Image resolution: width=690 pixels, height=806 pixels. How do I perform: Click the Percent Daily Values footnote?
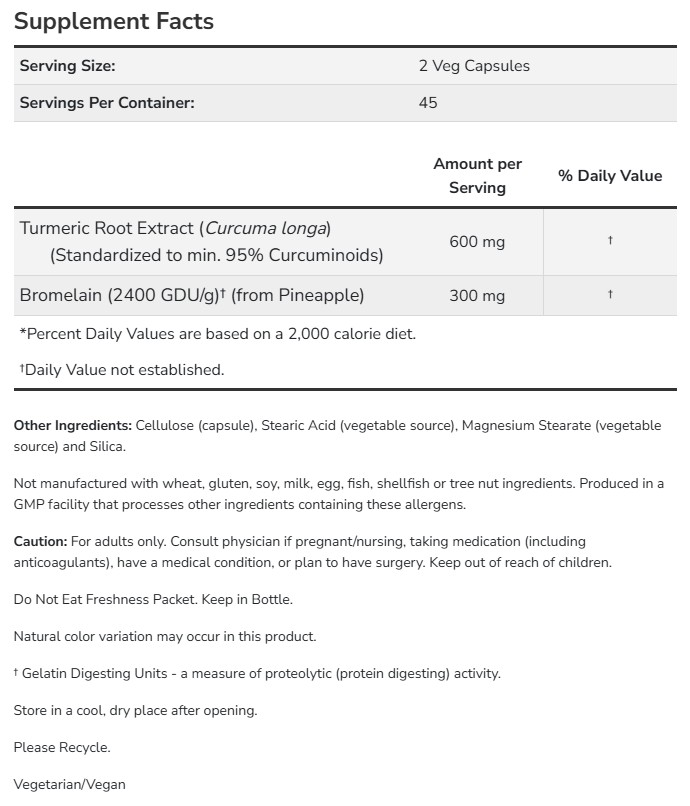pos(218,334)
